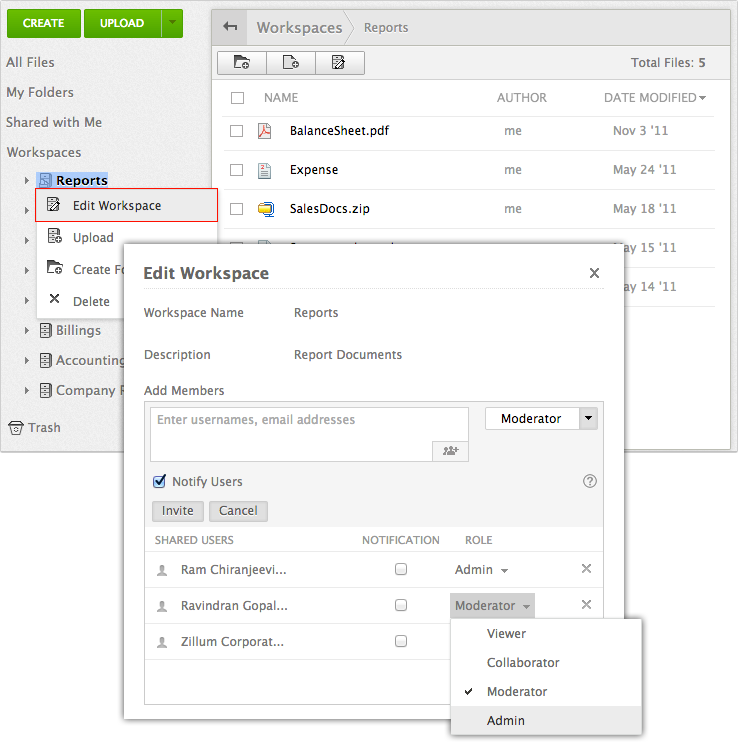Open the SalesDocs.zip file name

click(x=329, y=209)
